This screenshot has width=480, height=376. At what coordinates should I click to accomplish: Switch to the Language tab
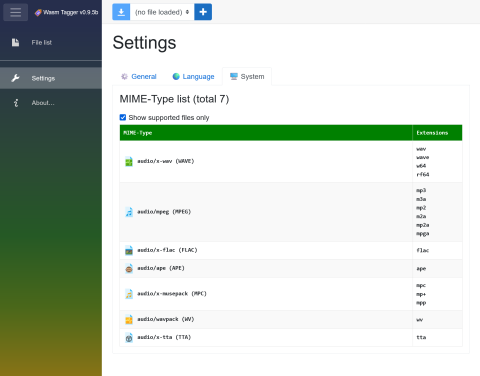193,77
